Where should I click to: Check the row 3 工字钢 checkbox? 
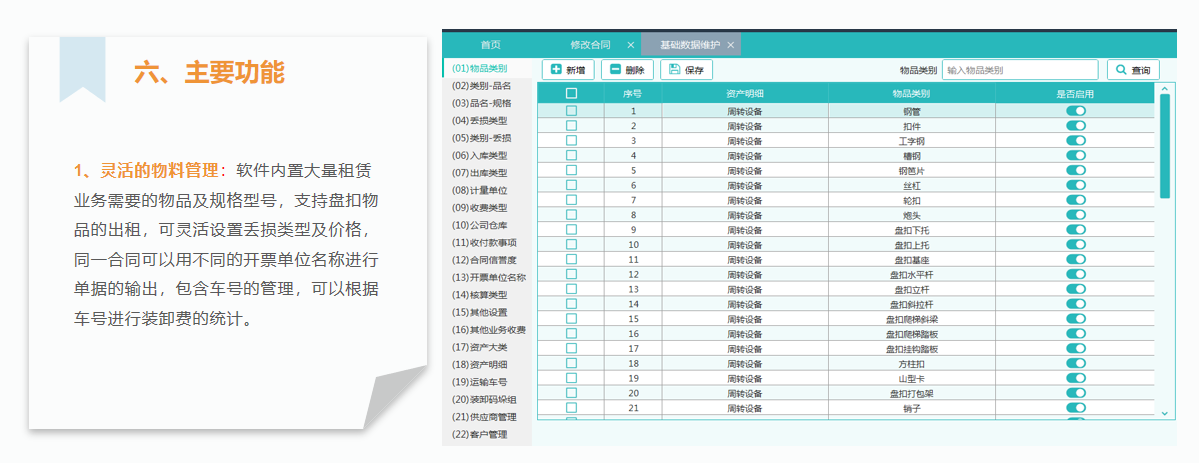(x=571, y=141)
